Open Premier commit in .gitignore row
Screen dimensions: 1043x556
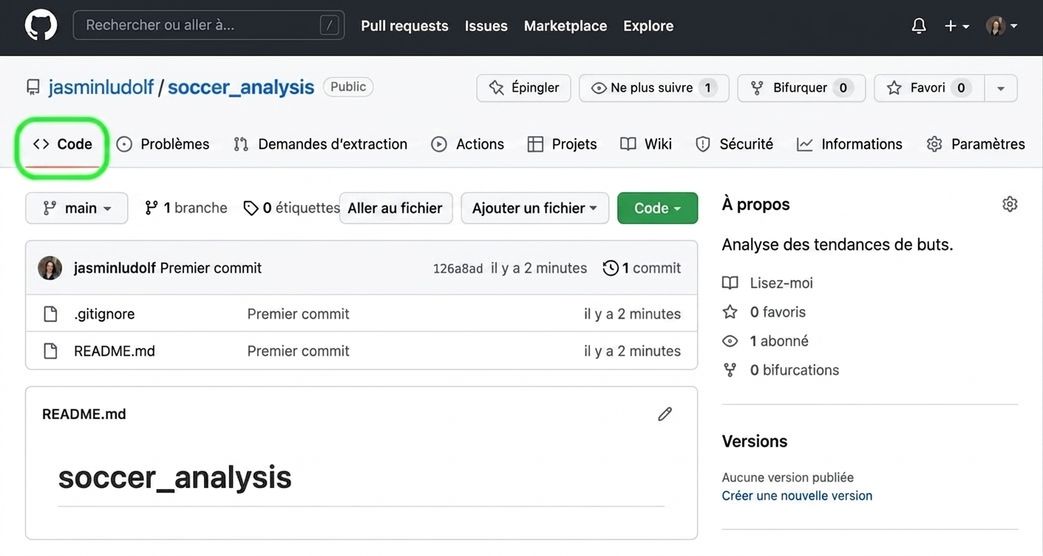pyautogui.click(x=298, y=314)
